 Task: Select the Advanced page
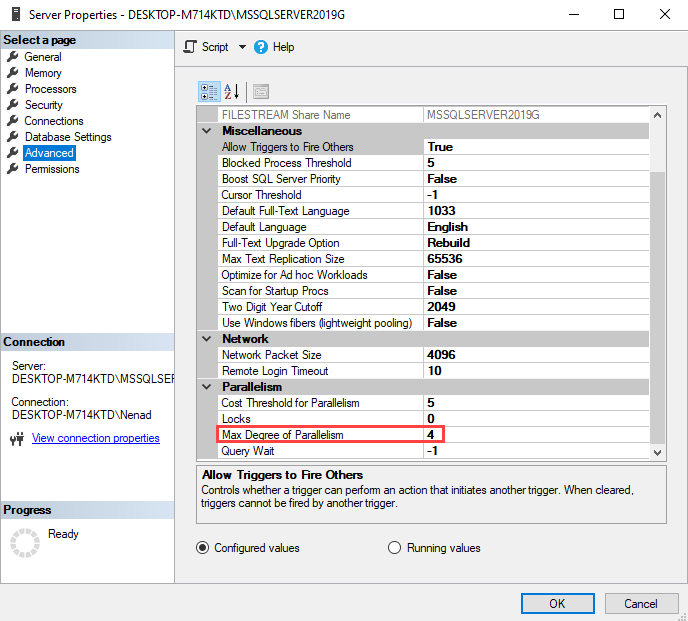[x=49, y=153]
